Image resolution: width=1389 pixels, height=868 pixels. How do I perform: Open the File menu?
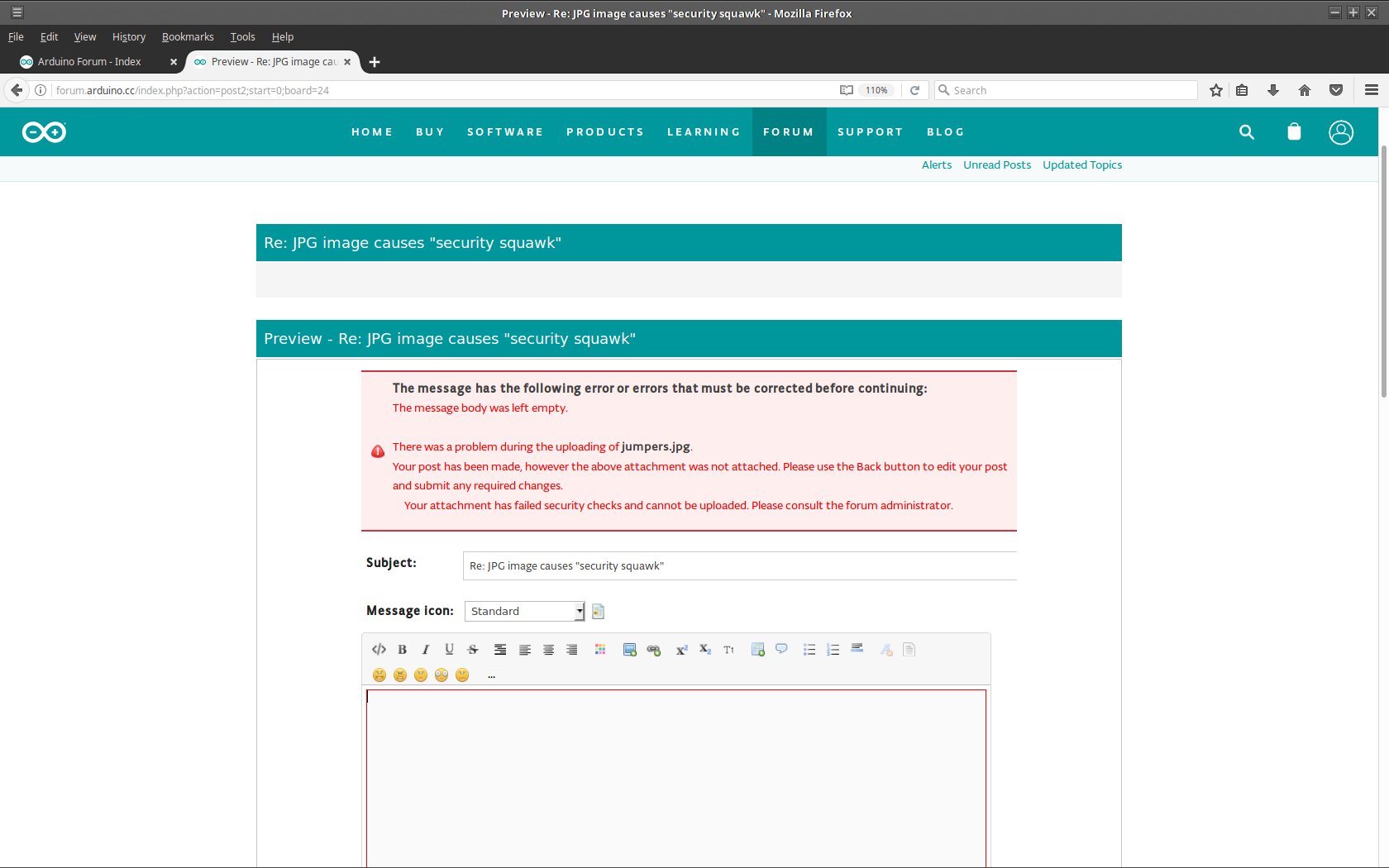[x=16, y=37]
